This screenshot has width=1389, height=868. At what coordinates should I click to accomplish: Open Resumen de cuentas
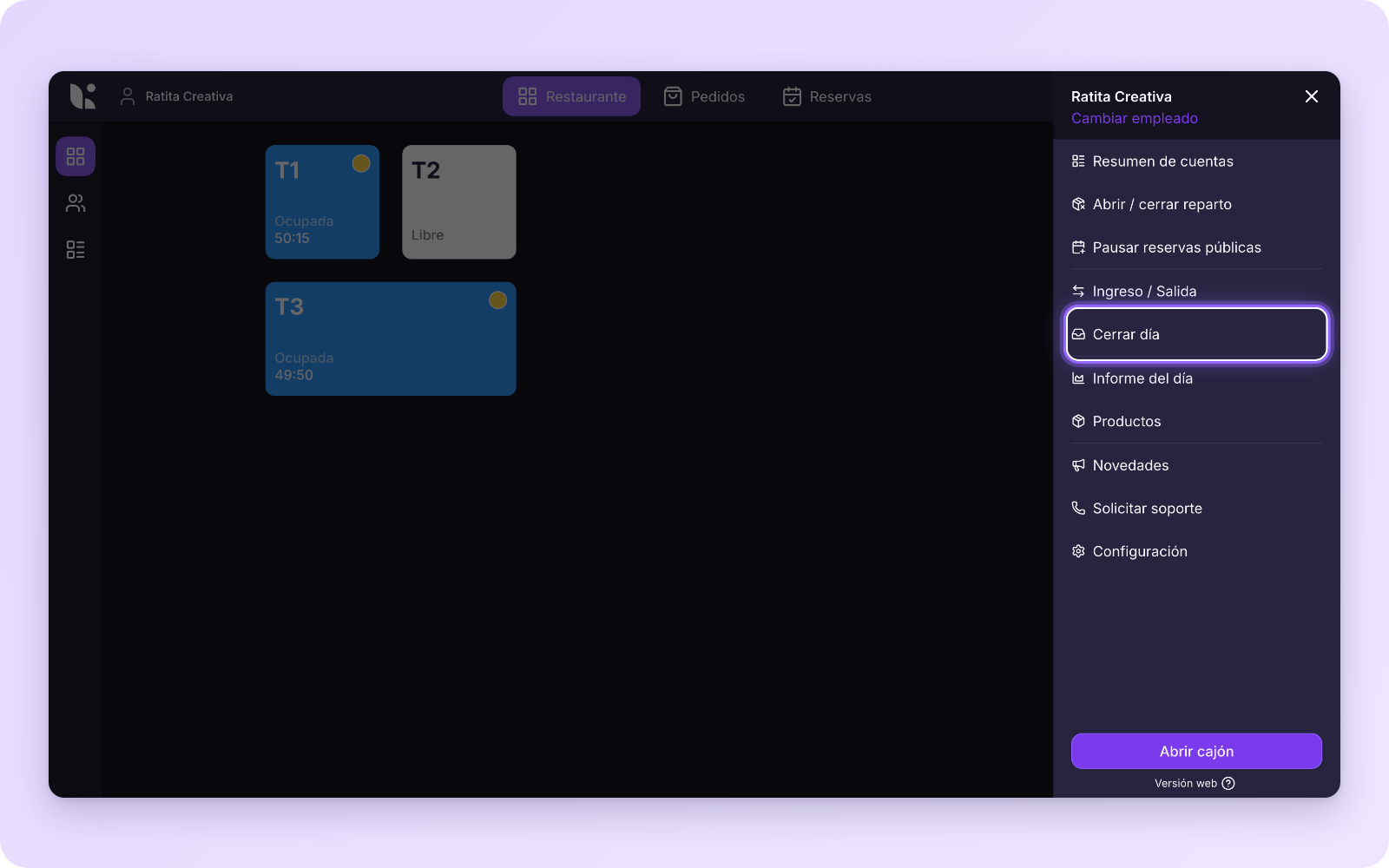click(x=1197, y=161)
